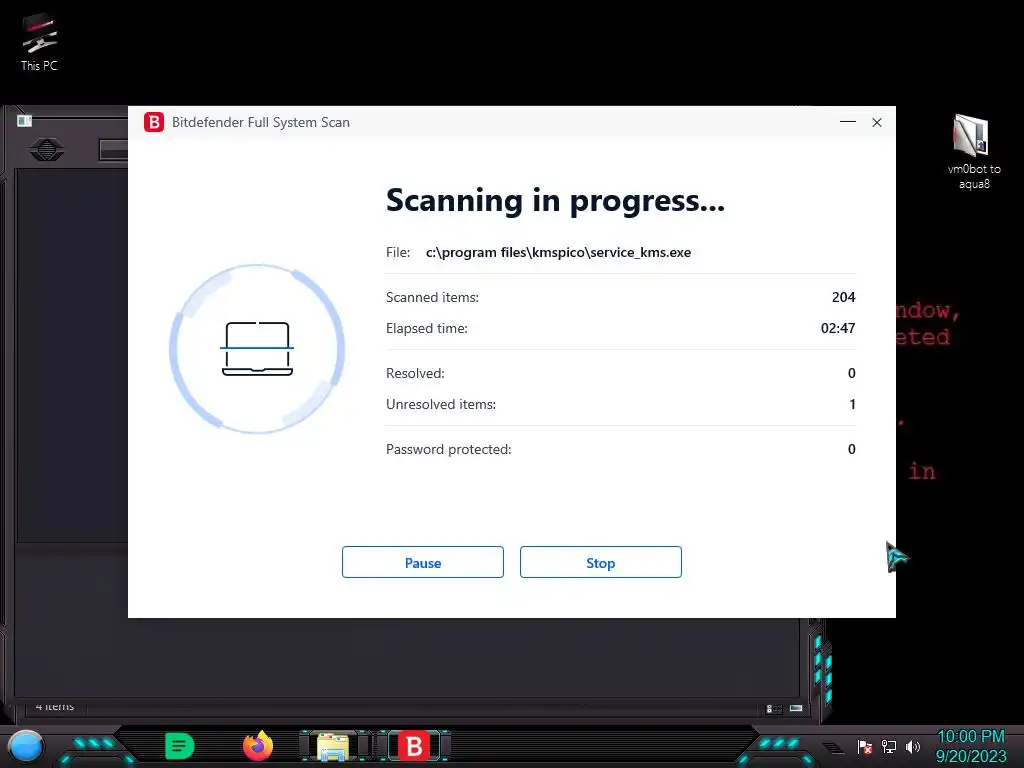
Task: Open the Start orb button
Action: point(25,746)
